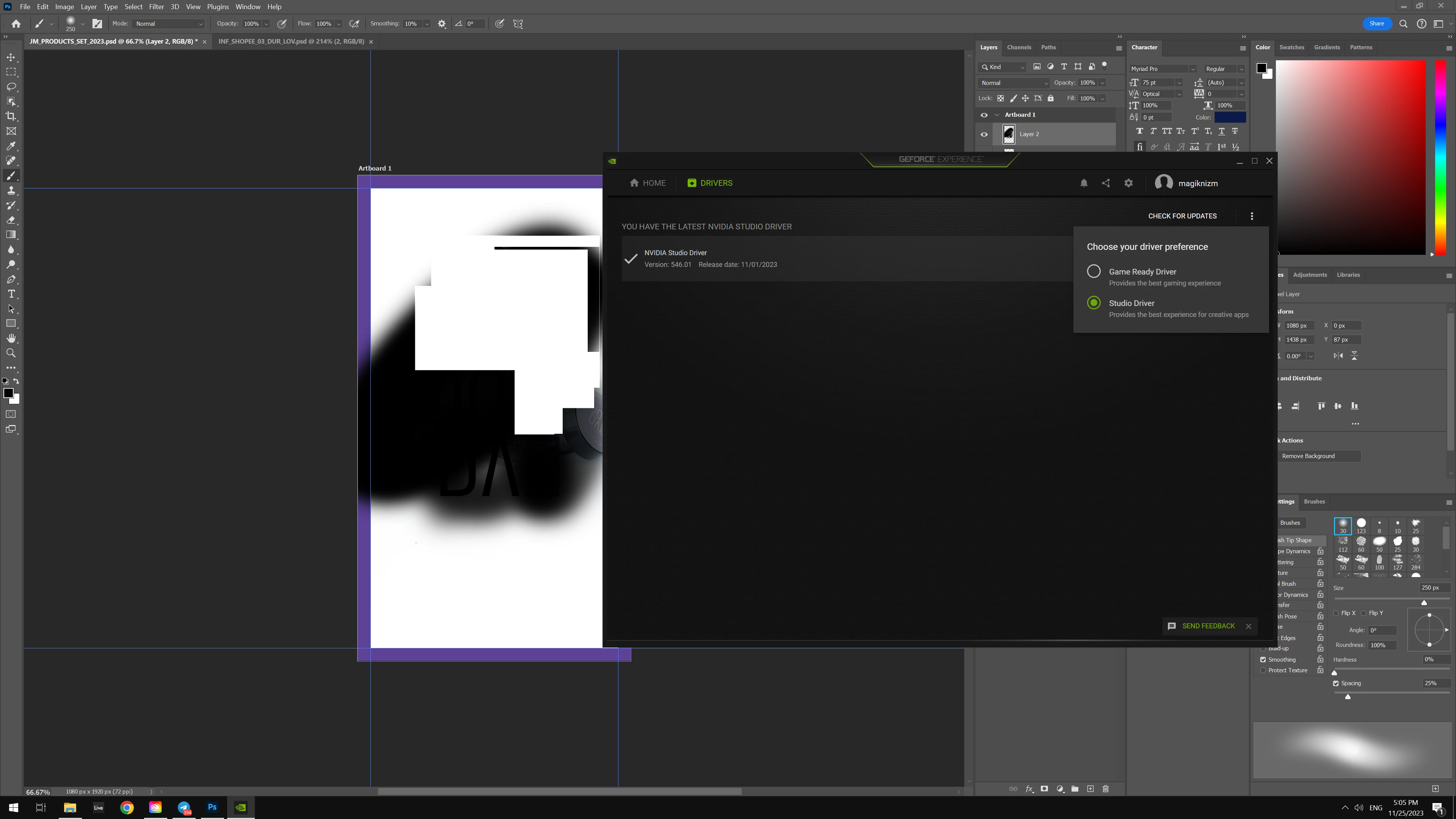Click CHECK FOR UPDATES
The image size is (1456, 819).
[x=1182, y=216]
